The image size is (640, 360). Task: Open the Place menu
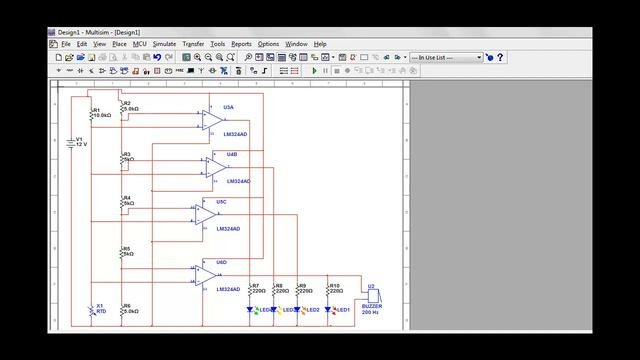(119, 44)
